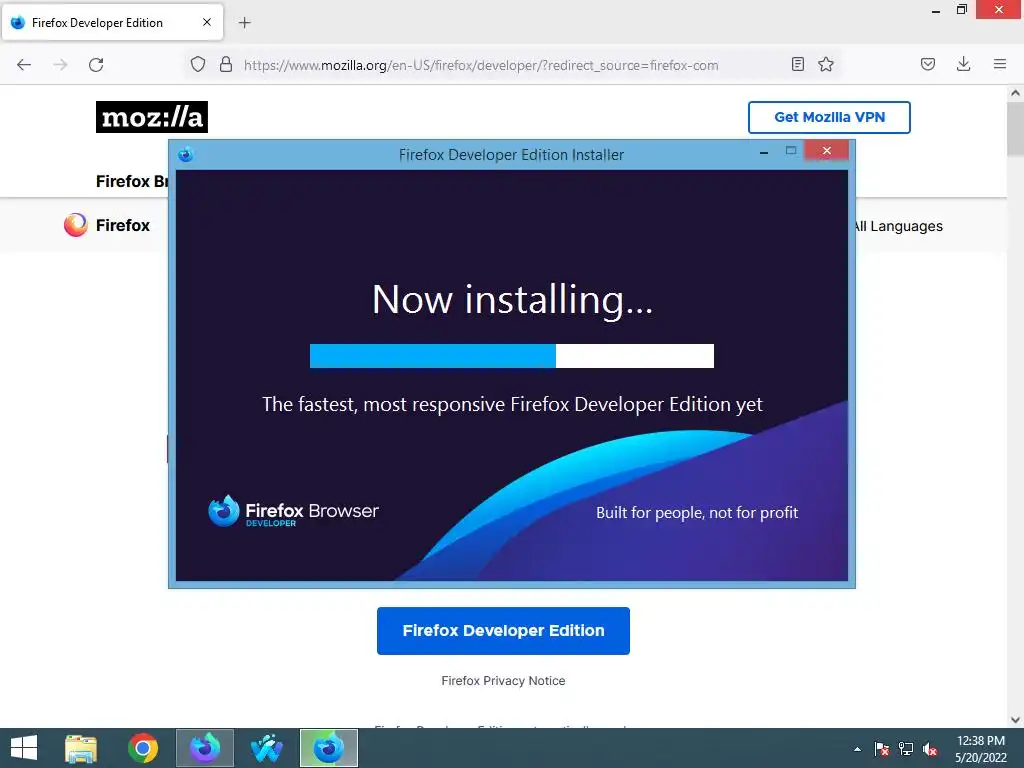This screenshot has height=768, width=1024.
Task: Close the Firefox Developer Edition Installer window
Action: (x=827, y=151)
